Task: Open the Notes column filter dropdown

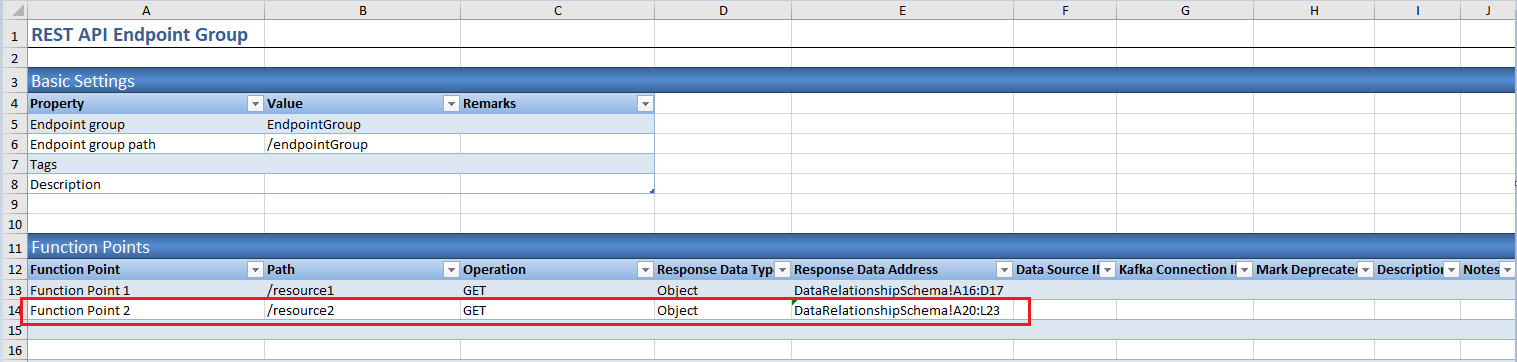Action: (1507, 270)
